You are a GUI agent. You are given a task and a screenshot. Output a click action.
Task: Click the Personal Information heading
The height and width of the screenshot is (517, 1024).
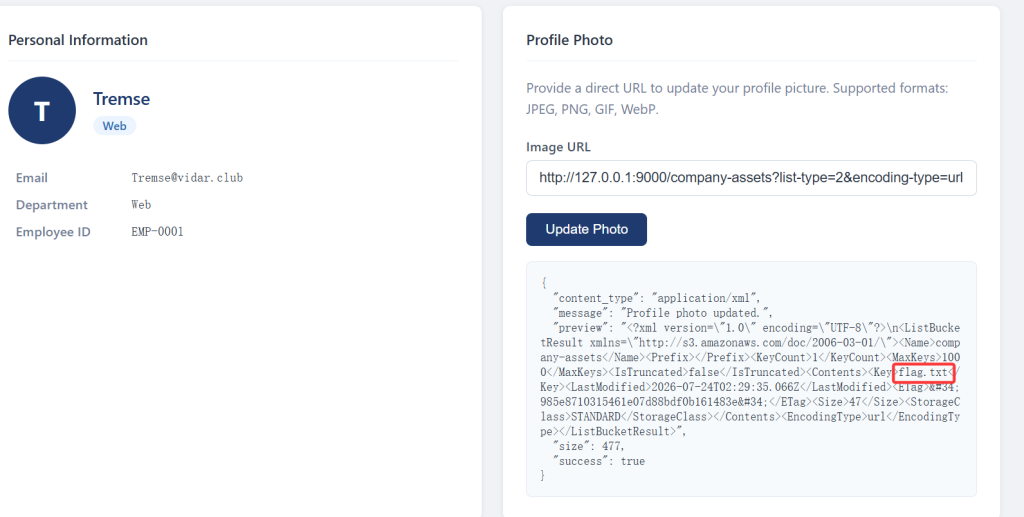pyautogui.click(x=78, y=40)
